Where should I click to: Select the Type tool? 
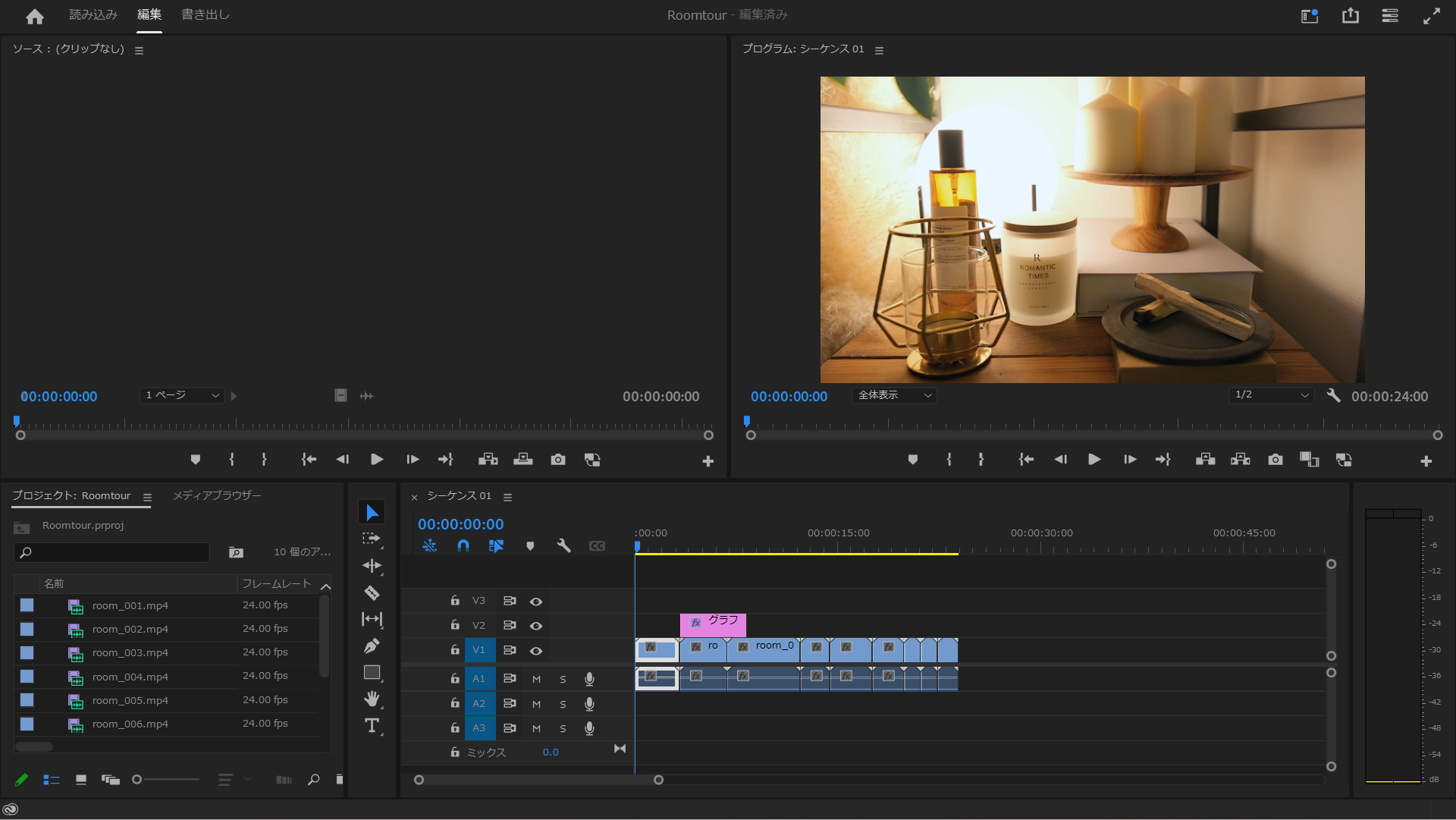tap(372, 726)
